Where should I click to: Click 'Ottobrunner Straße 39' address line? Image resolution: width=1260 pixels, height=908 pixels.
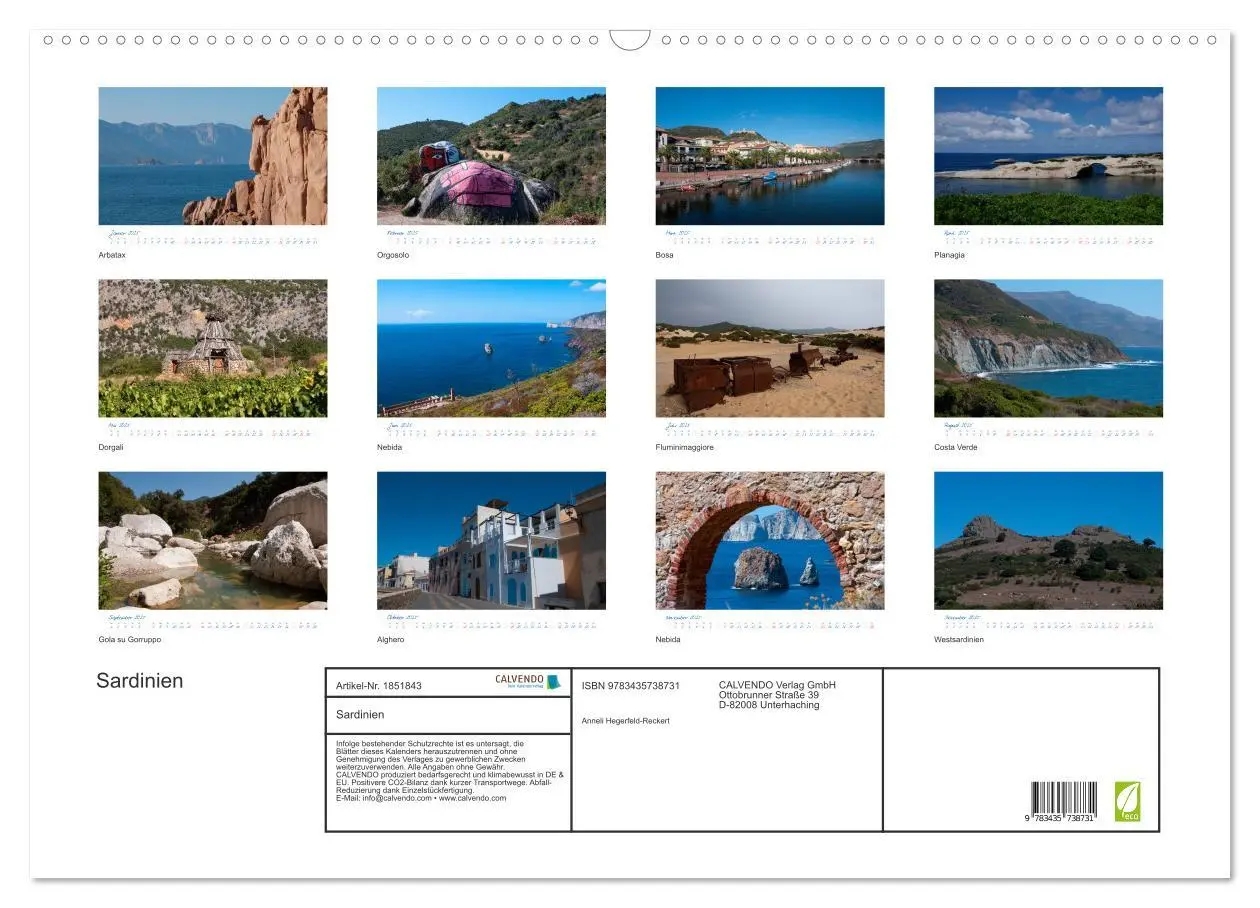pyautogui.click(x=769, y=695)
